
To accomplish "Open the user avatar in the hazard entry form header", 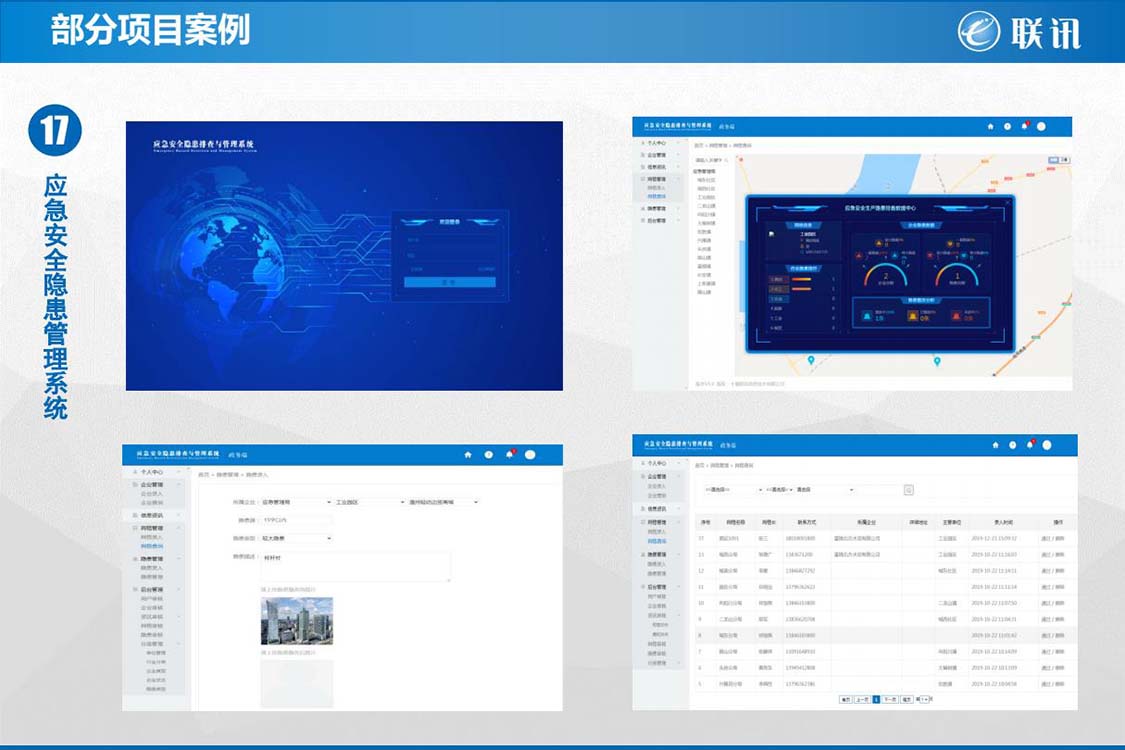I will tap(530, 454).
